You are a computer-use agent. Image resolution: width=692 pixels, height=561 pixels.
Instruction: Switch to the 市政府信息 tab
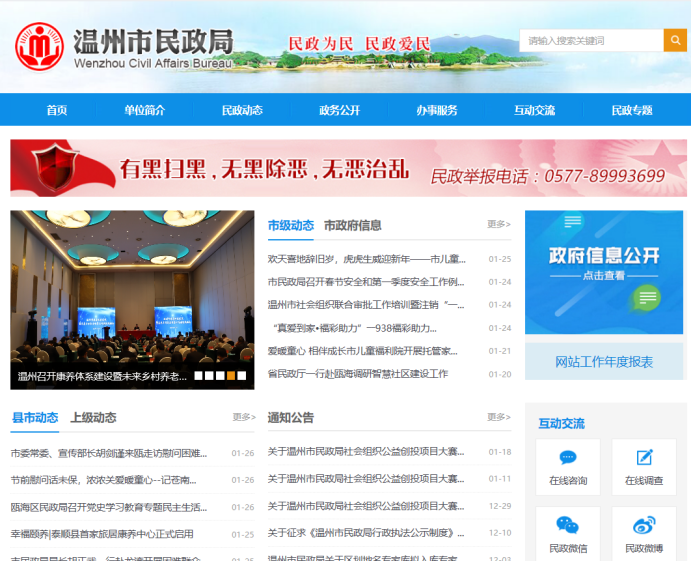352,226
